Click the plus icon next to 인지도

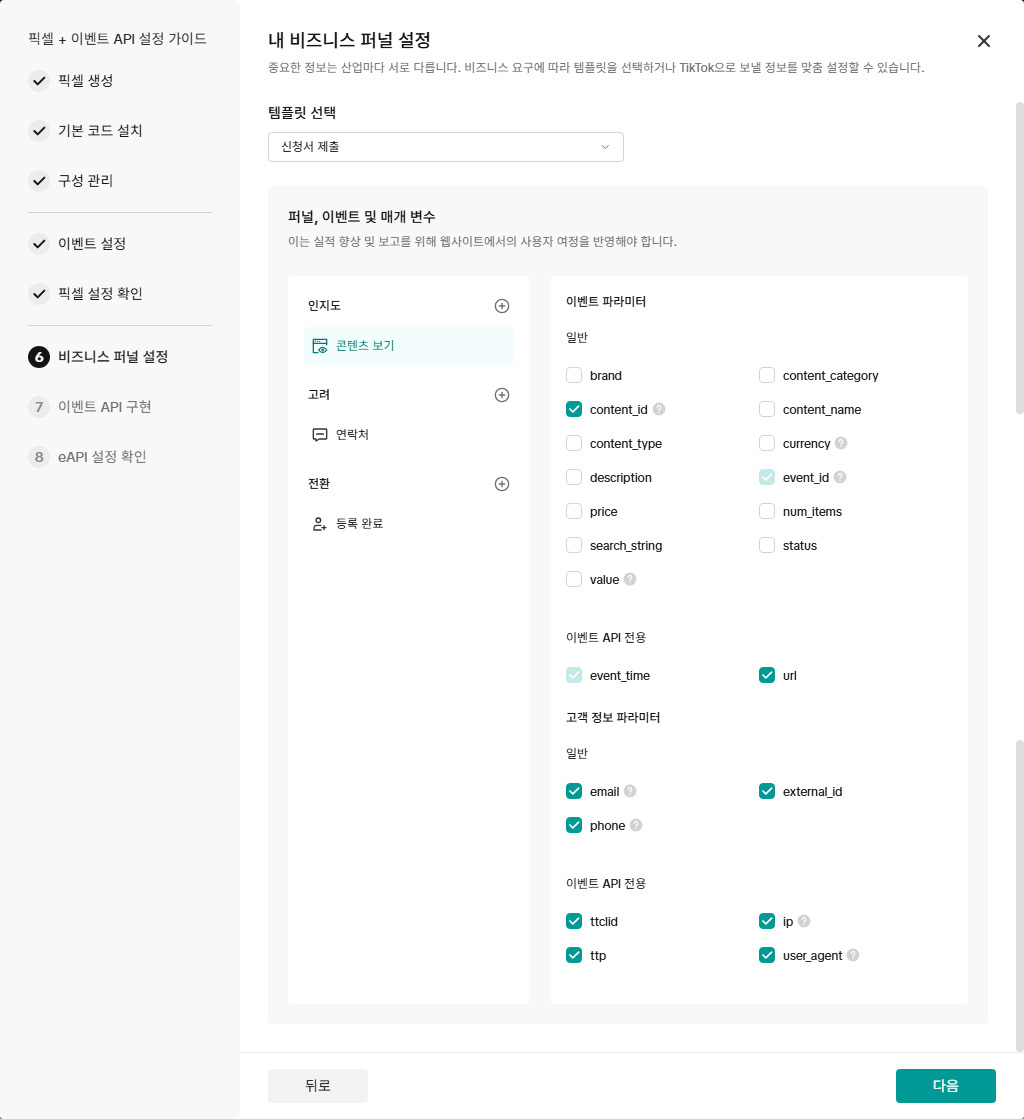point(502,306)
